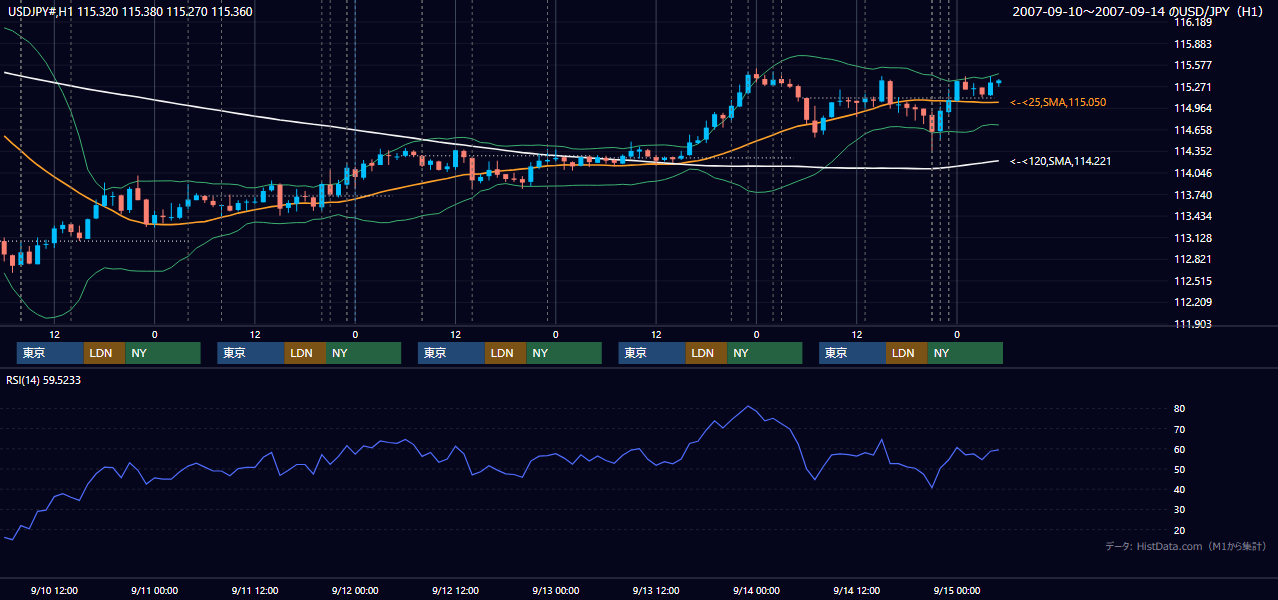Viewport: 1278px width, 600px height.
Task: Select the 9/15 00:00 date label
Action: (x=957, y=591)
